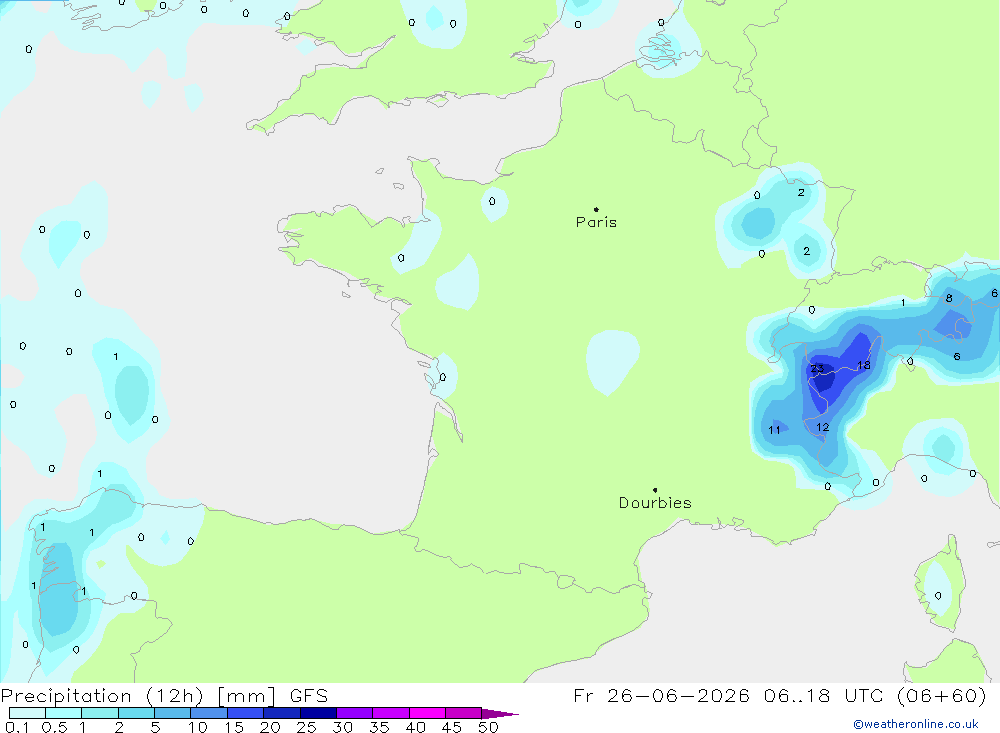Click the Dourbies location label
This screenshot has width=1000, height=733.
click(655, 503)
